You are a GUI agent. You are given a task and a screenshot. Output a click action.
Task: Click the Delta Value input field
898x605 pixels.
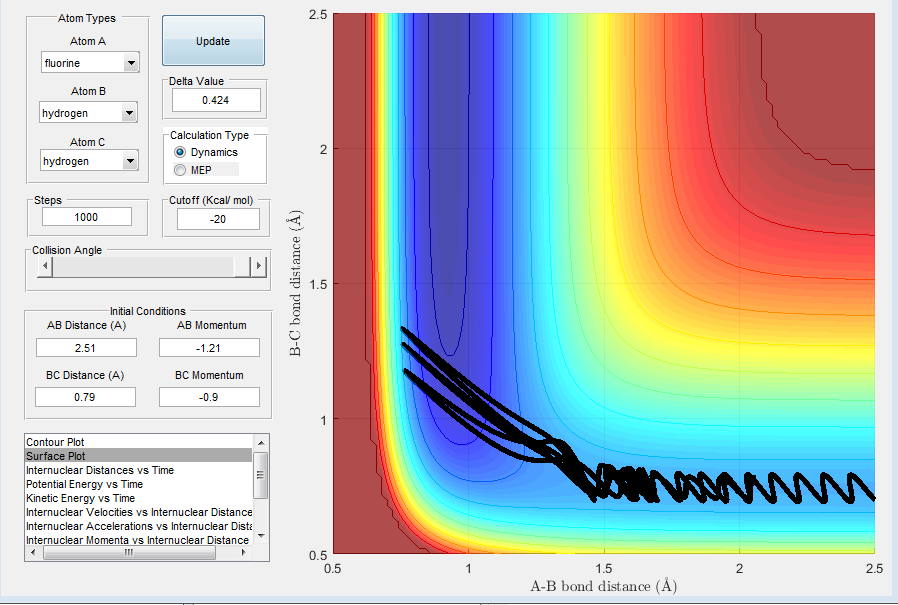[216, 100]
